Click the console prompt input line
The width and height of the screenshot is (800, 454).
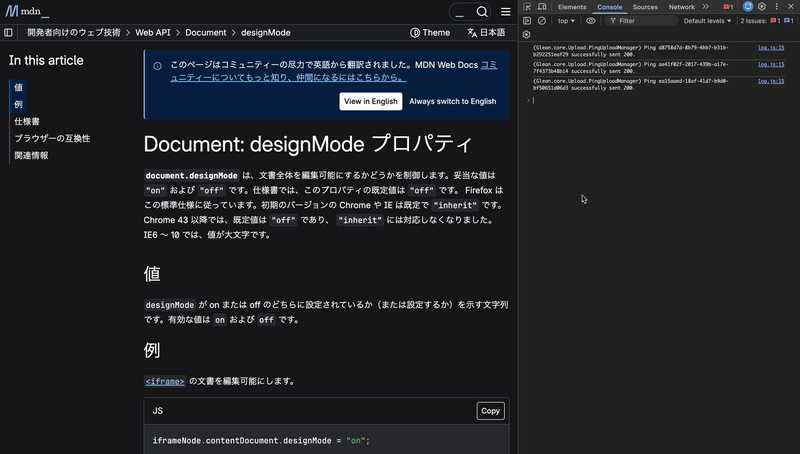point(661,100)
